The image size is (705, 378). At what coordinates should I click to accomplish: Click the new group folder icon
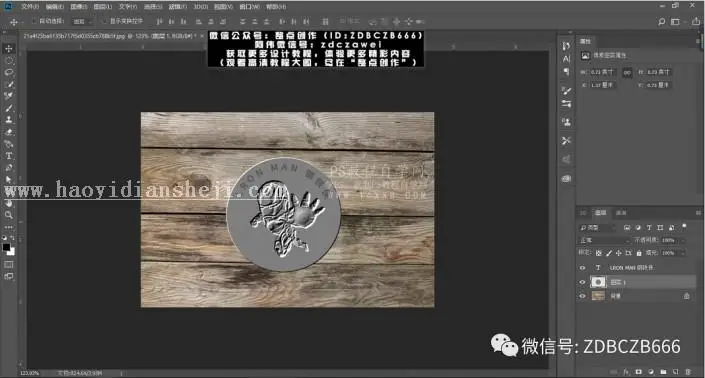click(x=663, y=372)
